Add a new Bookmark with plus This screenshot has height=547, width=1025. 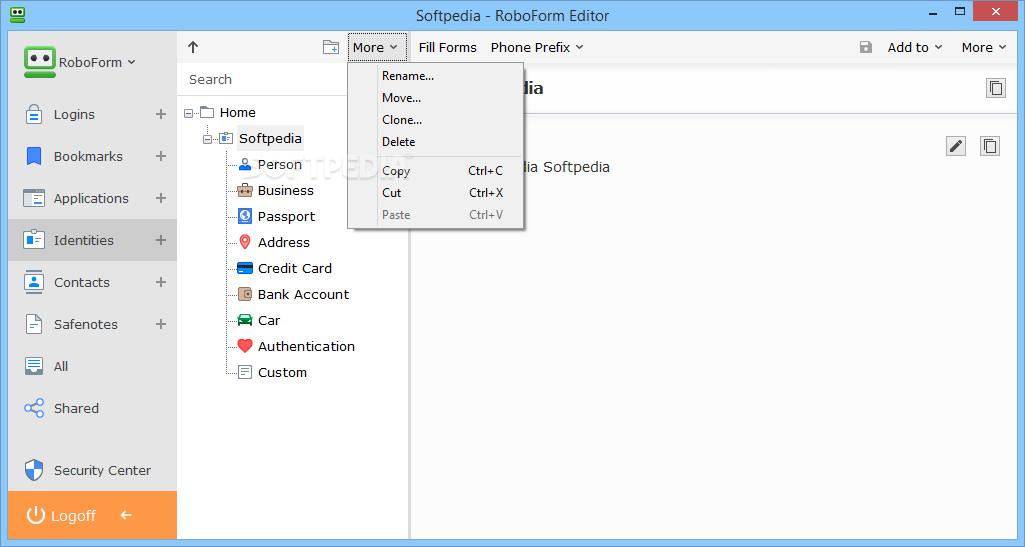(x=161, y=156)
